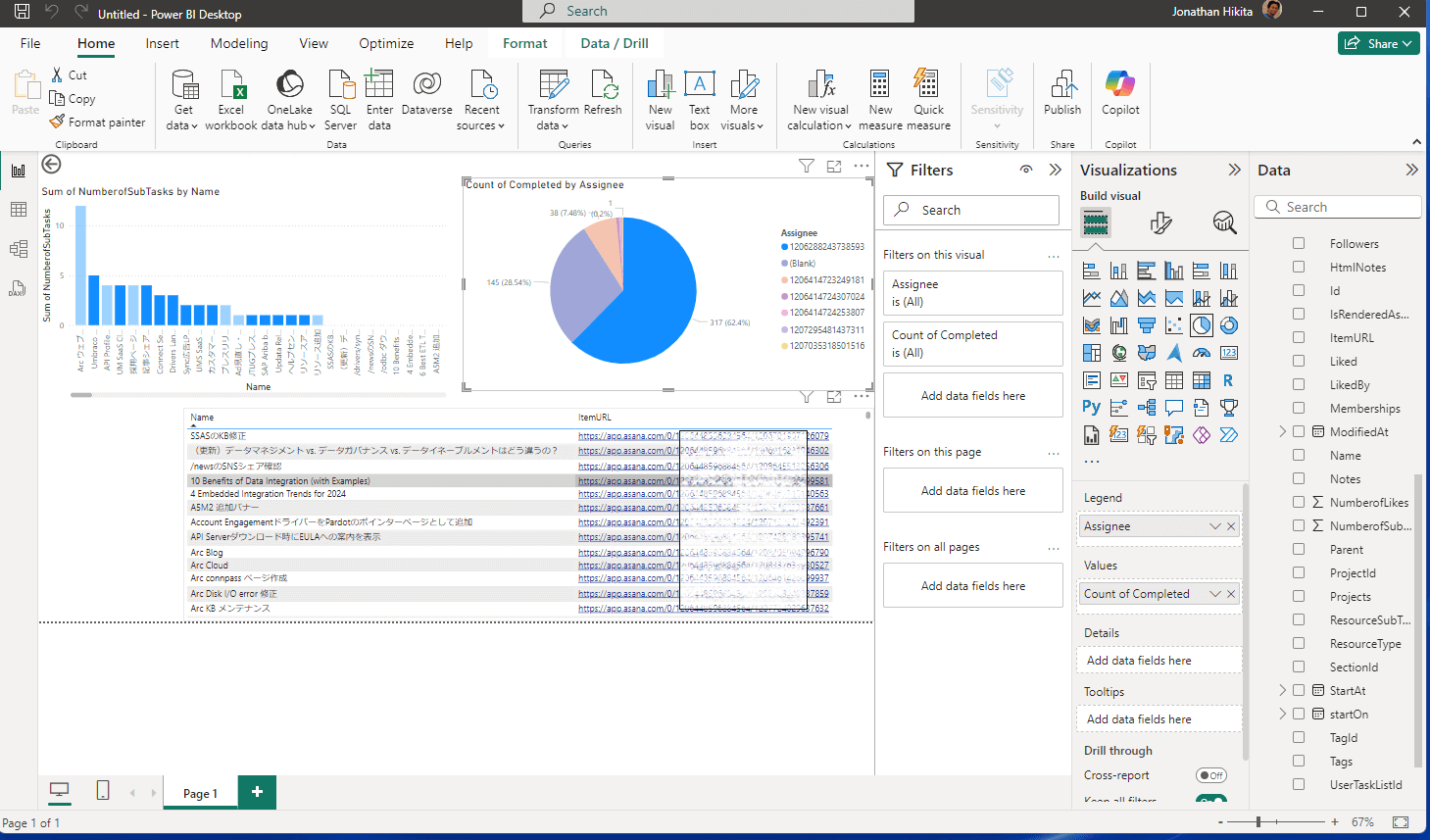Select the Donut chart visual
This screenshot has width=1430, height=840.
point(1229,325)
